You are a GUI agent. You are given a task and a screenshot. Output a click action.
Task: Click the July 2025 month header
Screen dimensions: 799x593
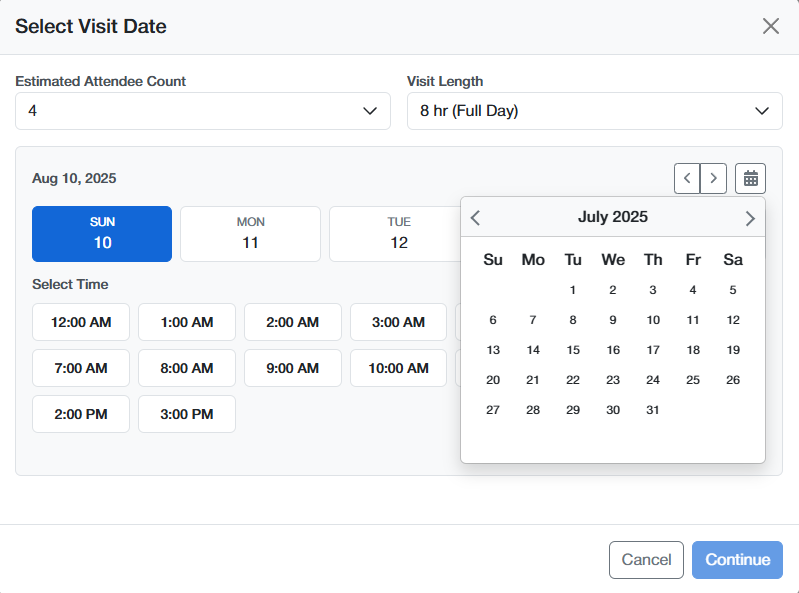coord(613,217)
